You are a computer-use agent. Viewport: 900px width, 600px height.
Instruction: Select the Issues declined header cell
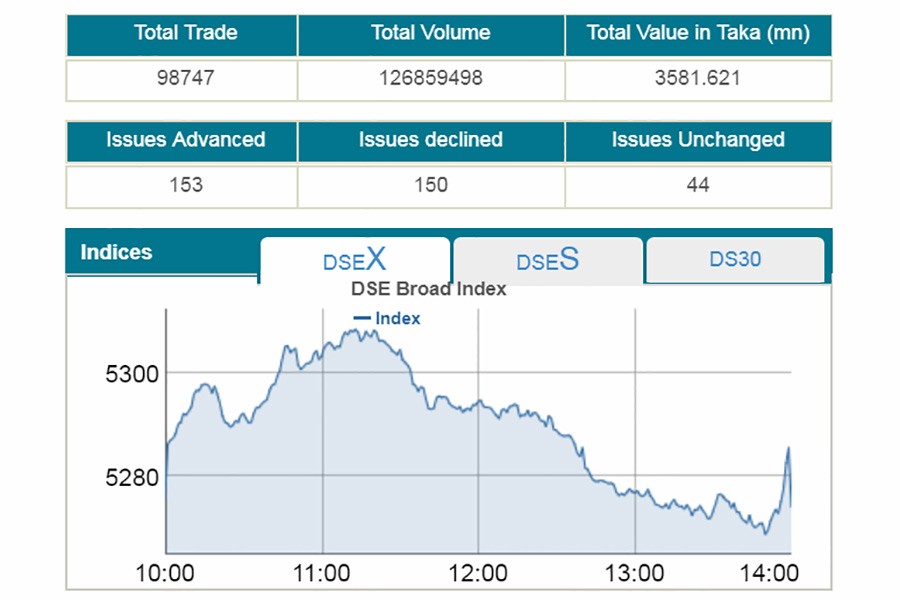pyautogui.click(x=431, y=140)
